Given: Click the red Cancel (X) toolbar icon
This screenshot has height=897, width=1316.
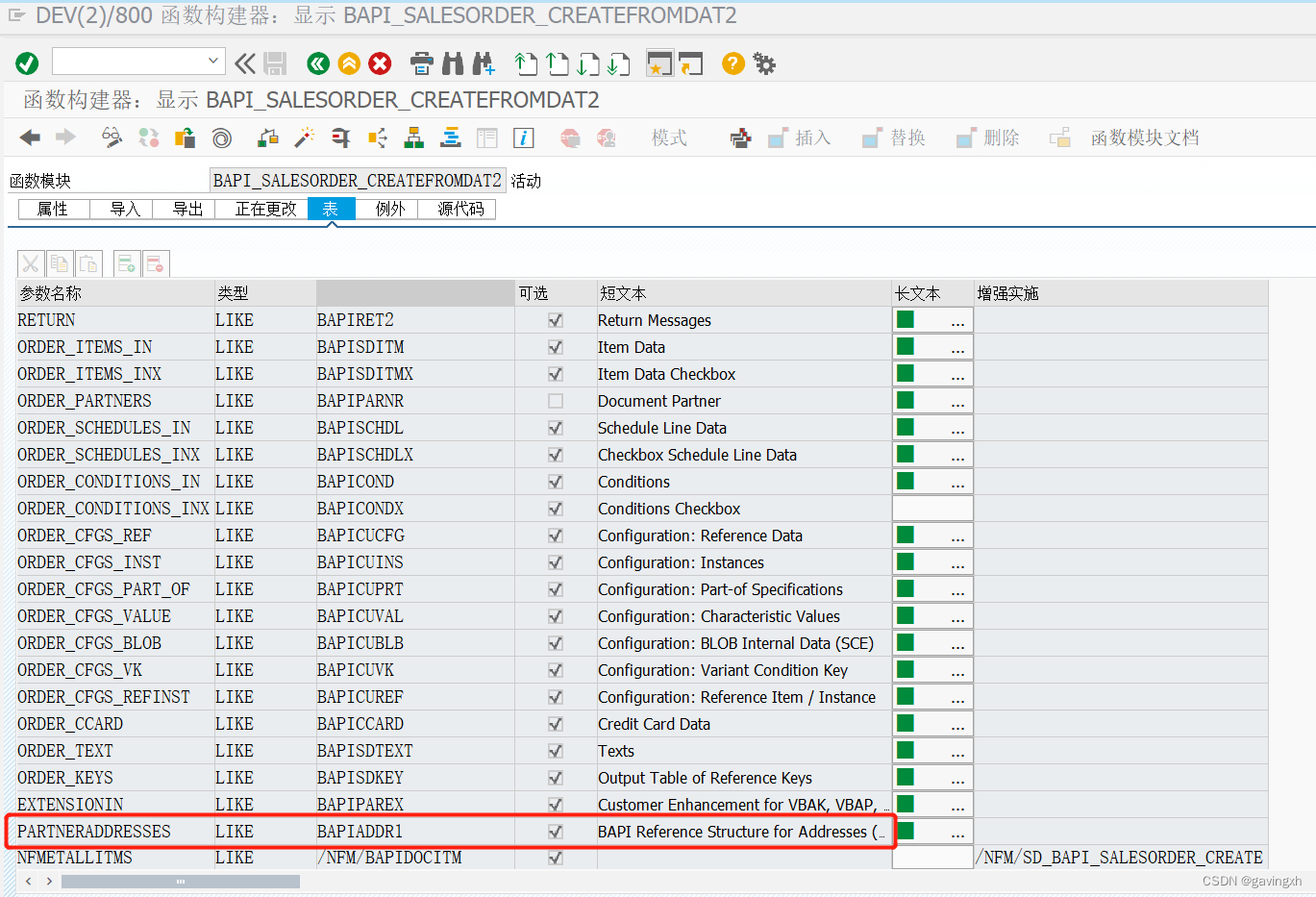Looking at the screenshot, I should coord(378,63).
